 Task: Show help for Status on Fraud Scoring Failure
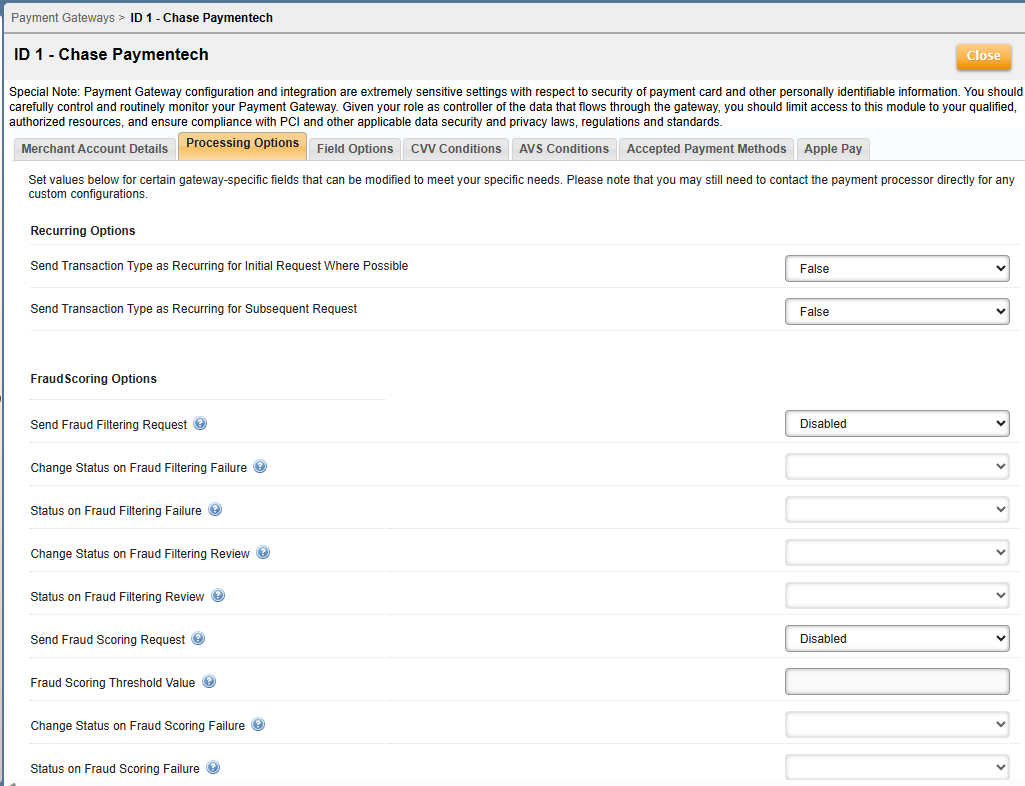[x=213, y=768]
